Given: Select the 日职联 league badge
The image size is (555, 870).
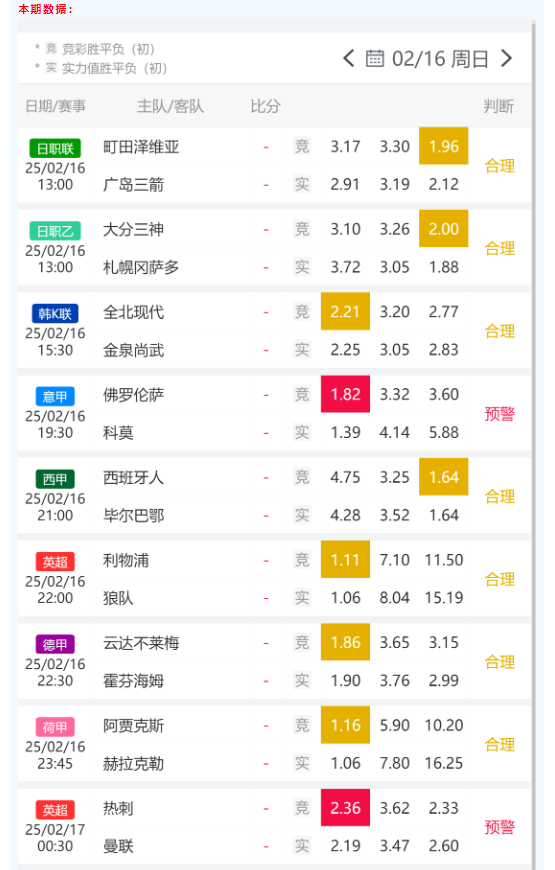Looking at the screenshot, I should [55, 149].
